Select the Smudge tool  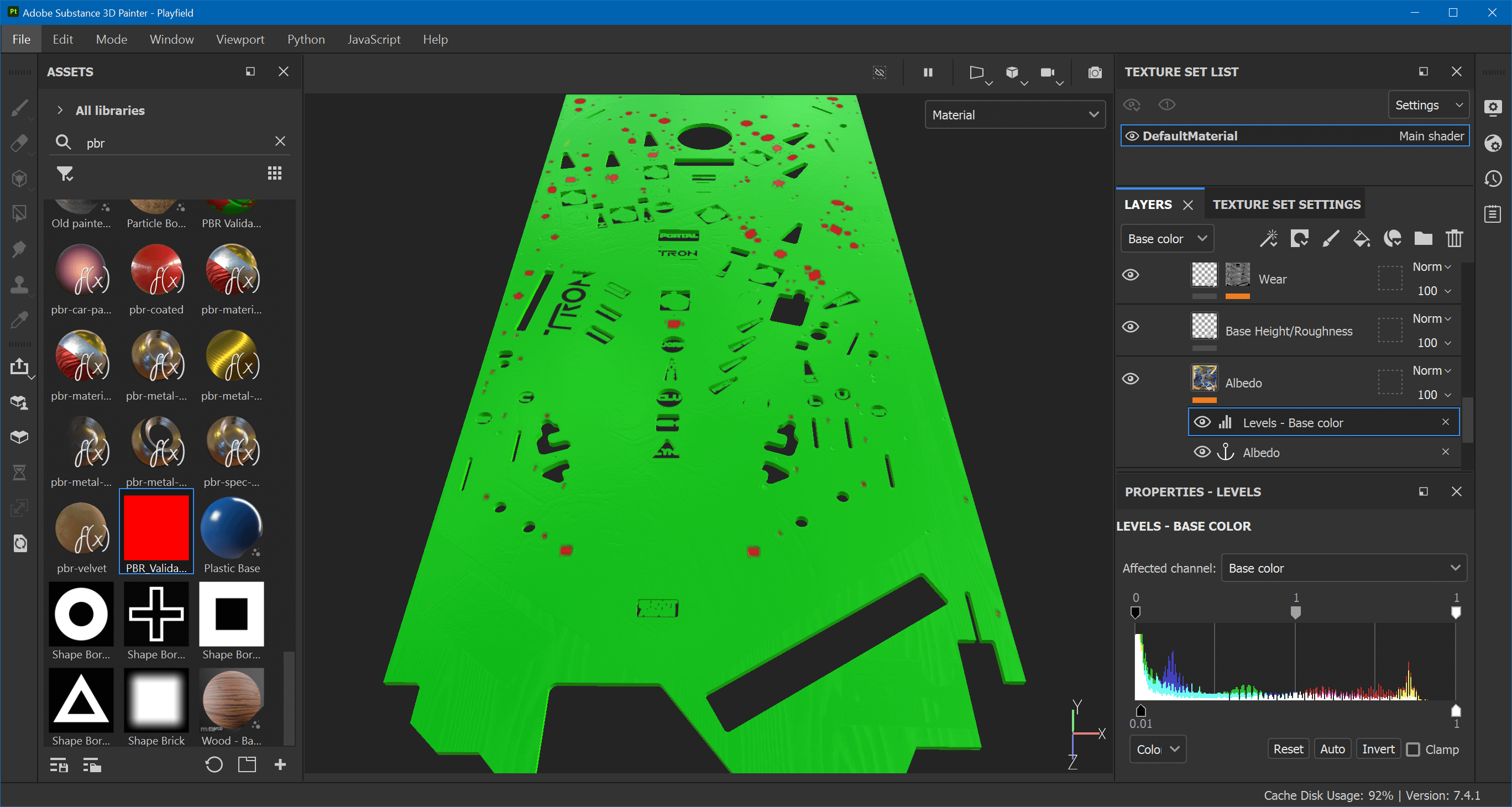tap(19, 249)
